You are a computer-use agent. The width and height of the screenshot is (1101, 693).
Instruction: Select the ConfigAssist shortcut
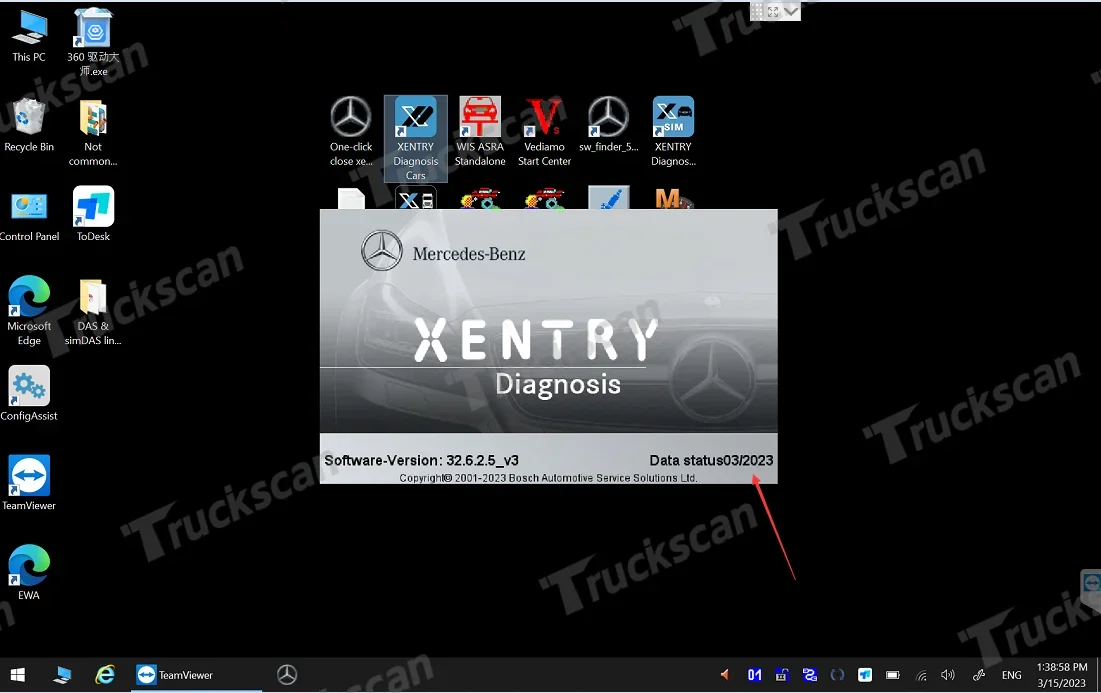(x=29, y=393)
